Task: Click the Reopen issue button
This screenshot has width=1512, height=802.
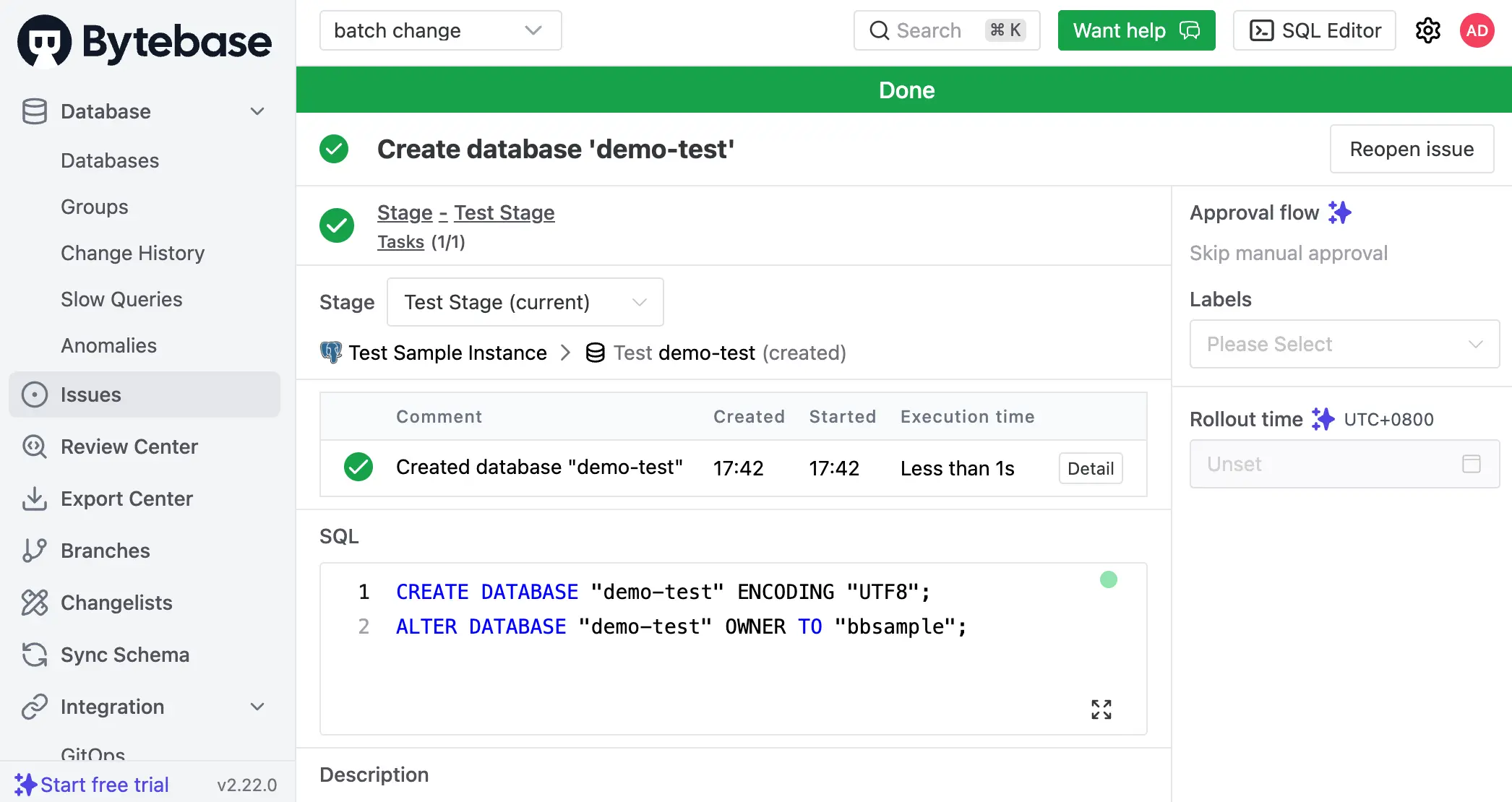Action: tap(1412, 149)
